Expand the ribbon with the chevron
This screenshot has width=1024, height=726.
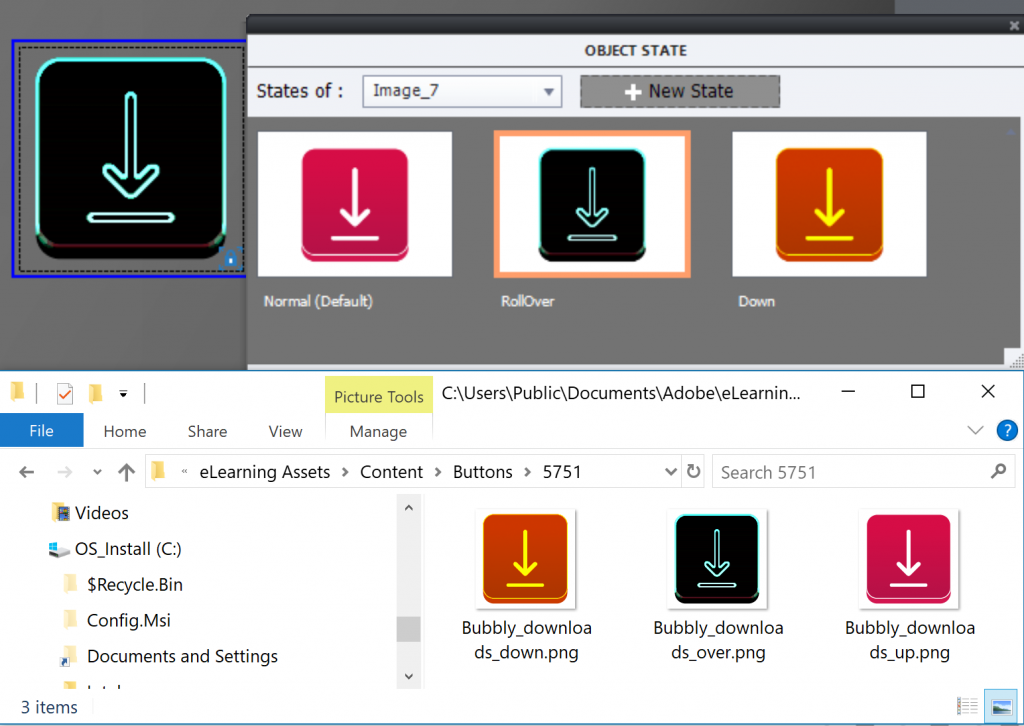[x=976, y=431]
